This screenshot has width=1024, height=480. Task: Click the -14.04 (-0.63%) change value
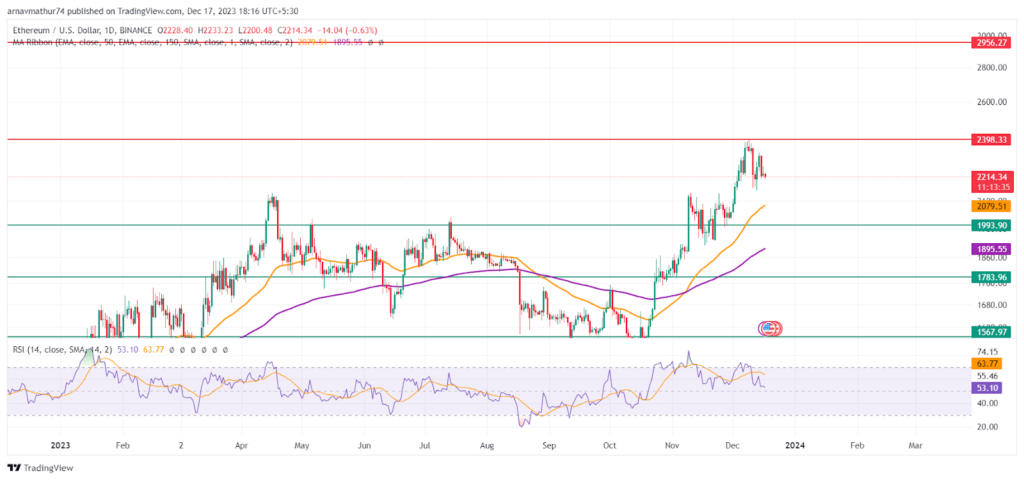pos(347,31)
